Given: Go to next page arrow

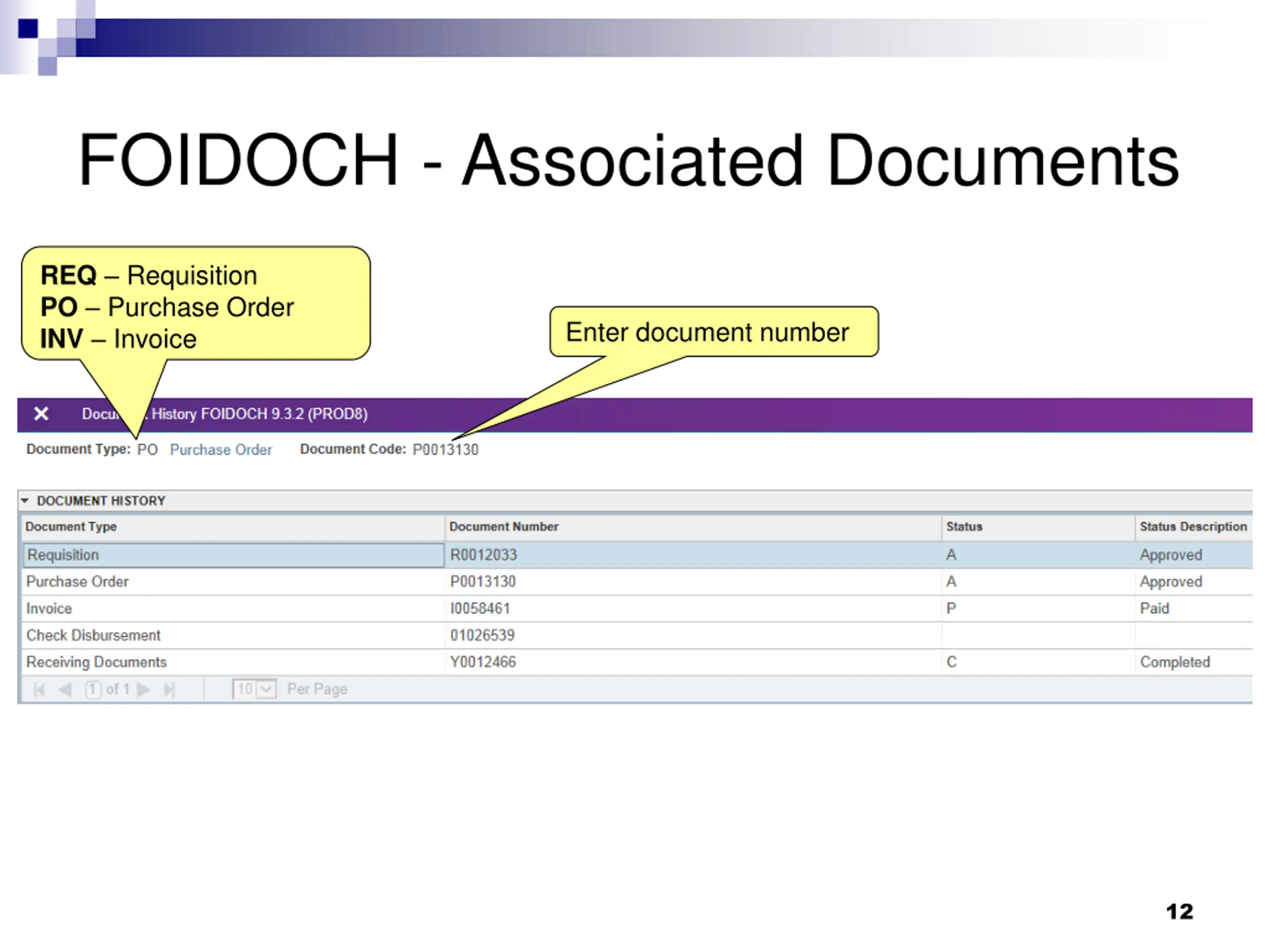Looking at the screenshot, I should point(143,689).
